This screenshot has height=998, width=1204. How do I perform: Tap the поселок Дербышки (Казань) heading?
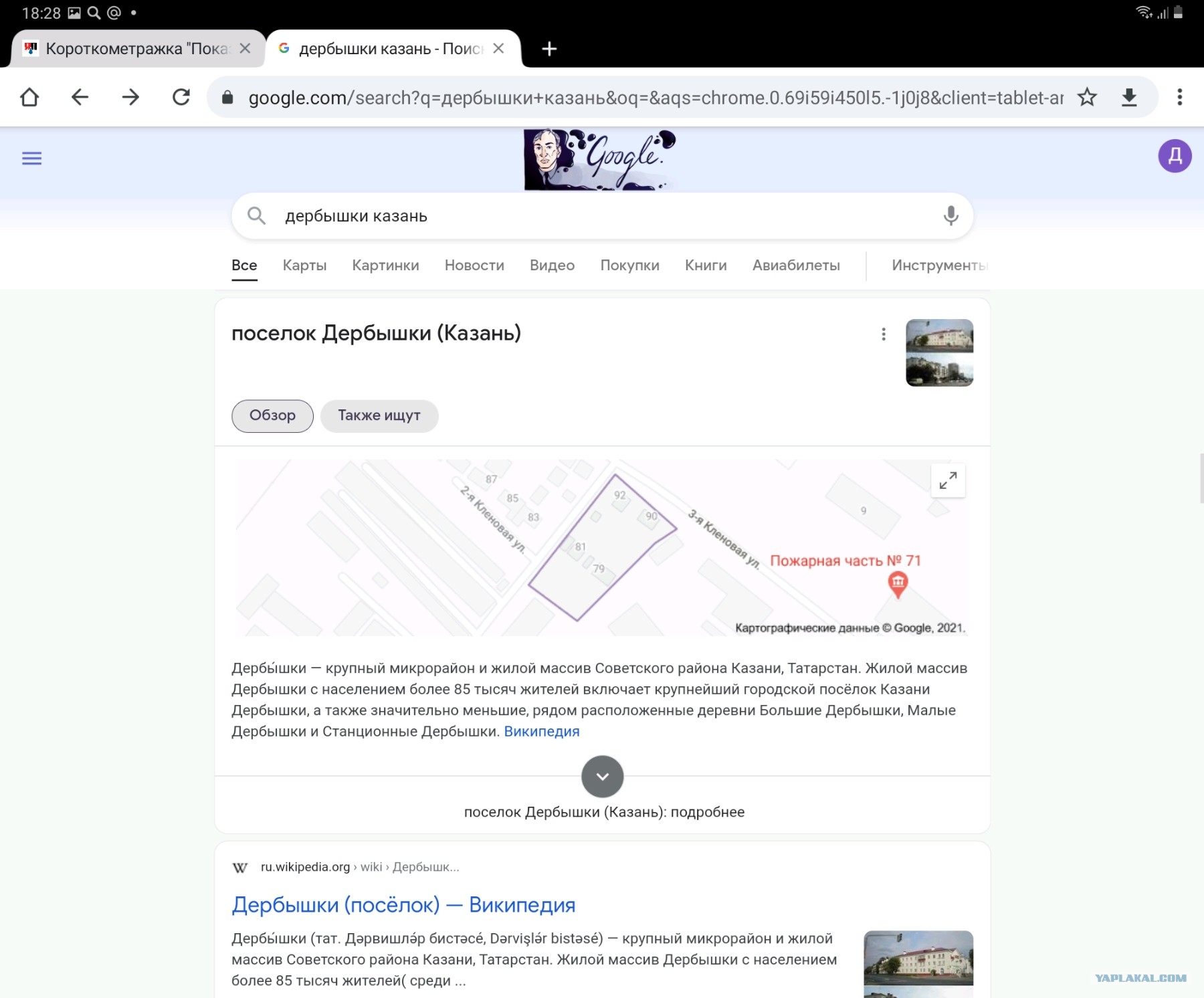[x=376, y=333]
